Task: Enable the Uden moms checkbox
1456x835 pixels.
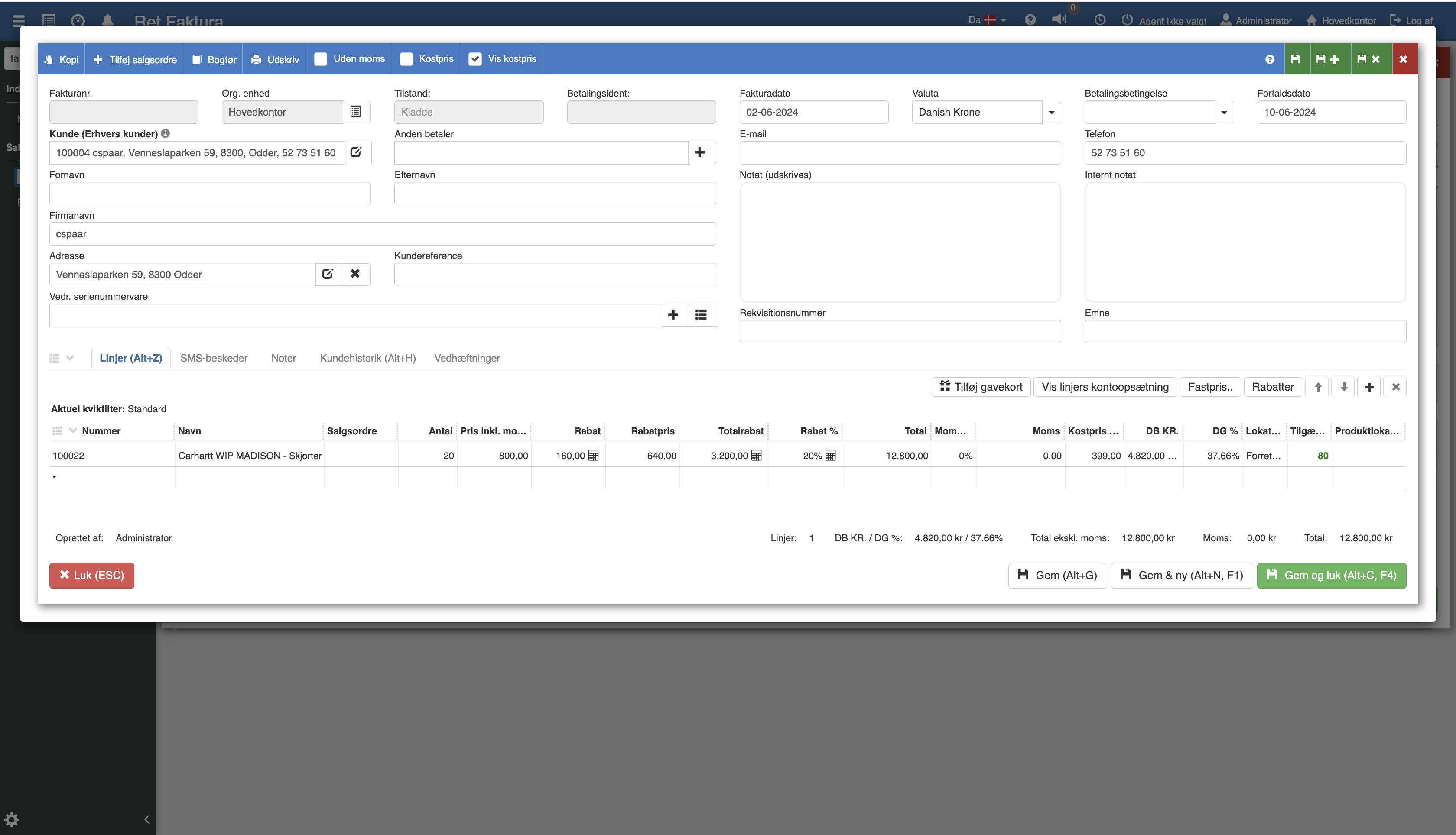Action: point(321,59)
